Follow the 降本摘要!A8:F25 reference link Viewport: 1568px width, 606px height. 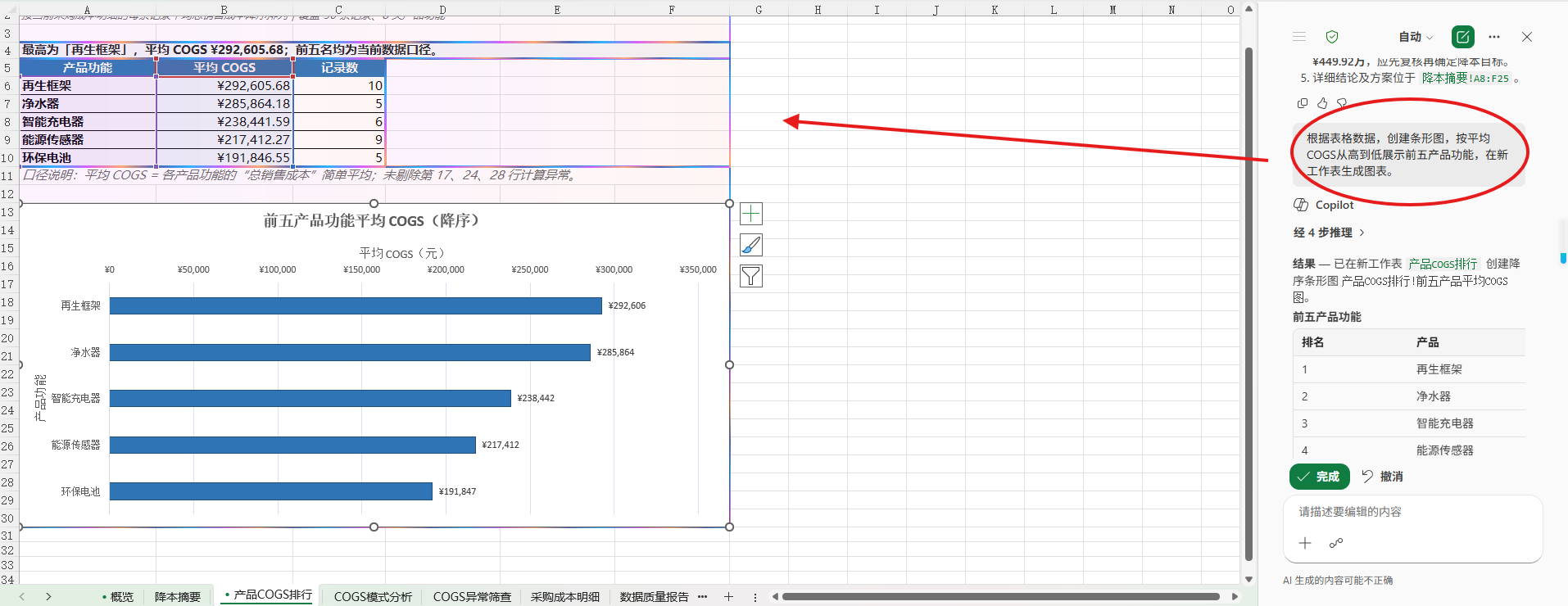click(1466, 79)
